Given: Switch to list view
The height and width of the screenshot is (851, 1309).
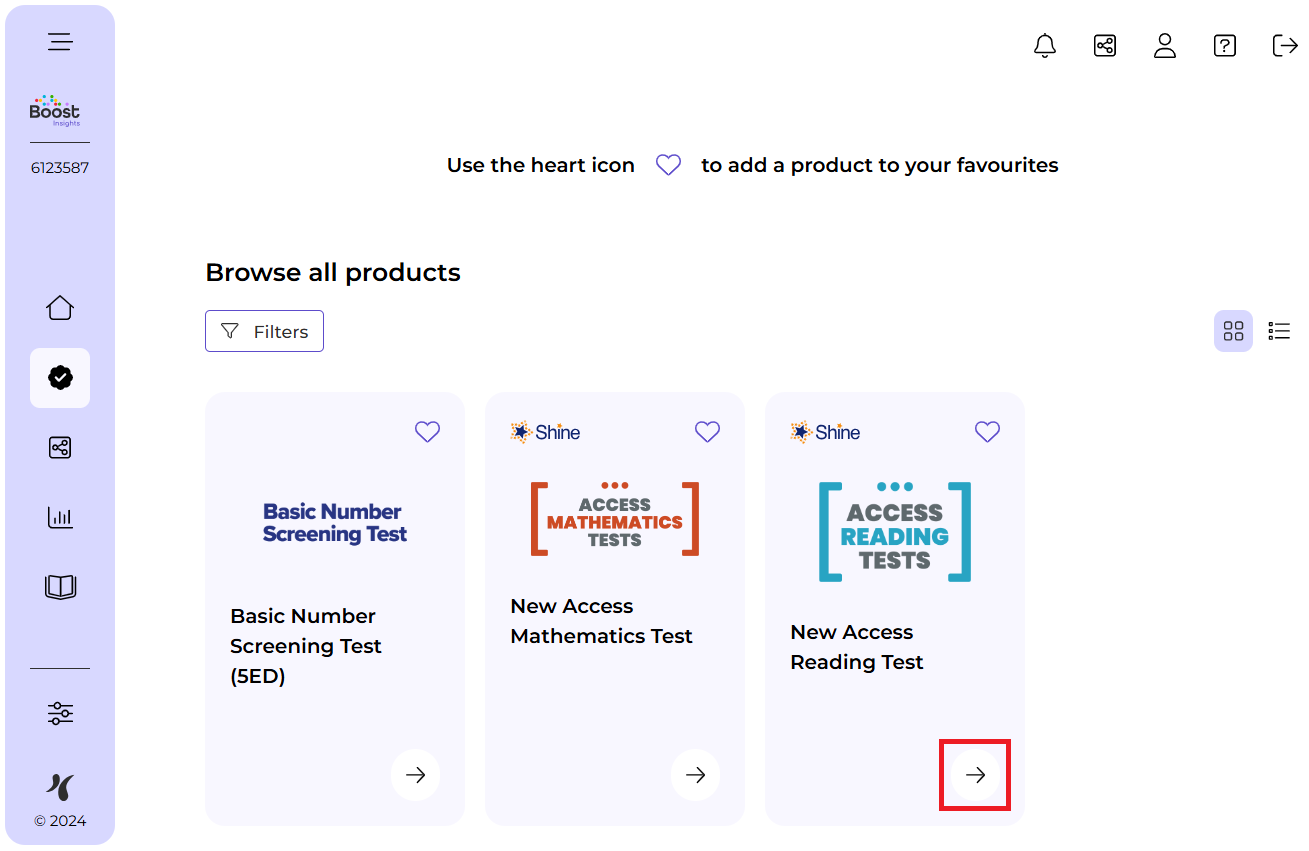Looking at the screenshot, I should (1279, 331).
